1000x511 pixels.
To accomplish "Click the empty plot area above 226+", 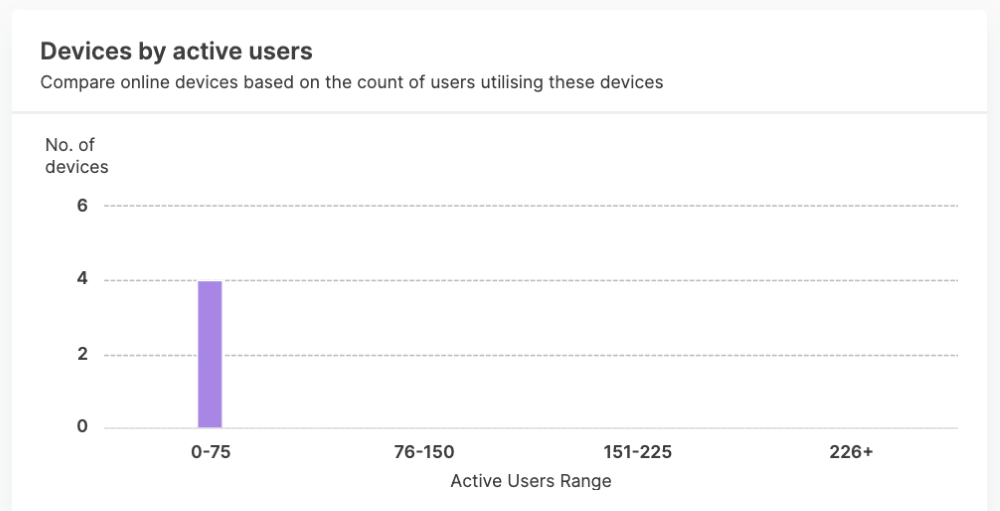I will (x=851, y=318).
